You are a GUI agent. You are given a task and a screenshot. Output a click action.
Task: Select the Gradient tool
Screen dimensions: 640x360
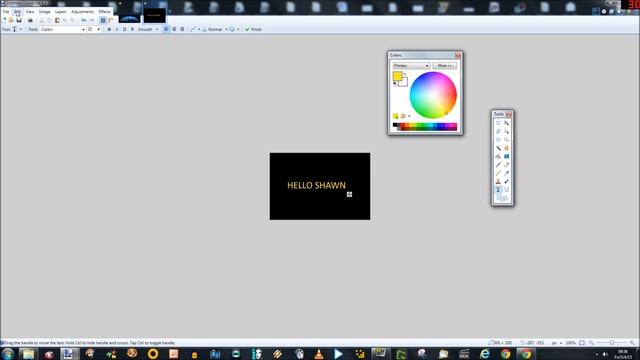click(507, 156)
